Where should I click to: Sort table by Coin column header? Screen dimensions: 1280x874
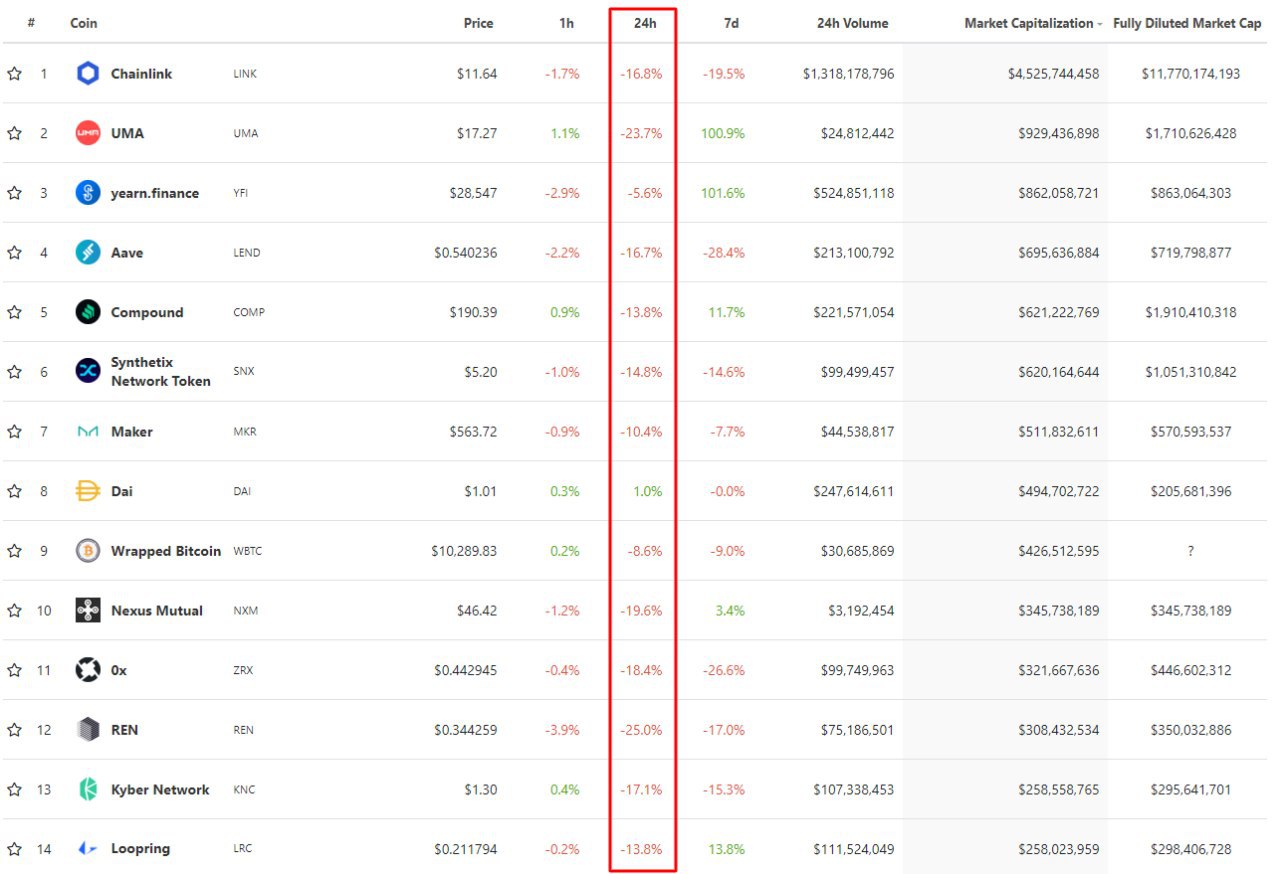84,23
